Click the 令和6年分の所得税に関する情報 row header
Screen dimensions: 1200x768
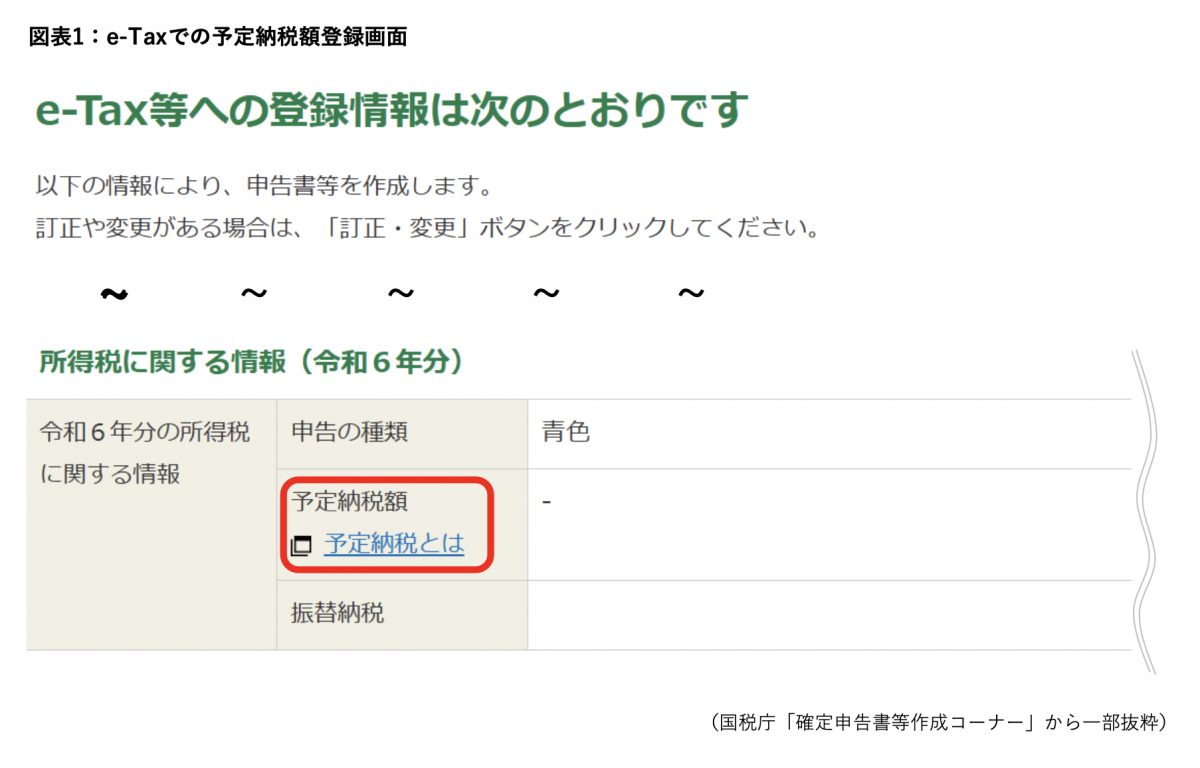tap(150, 453)
